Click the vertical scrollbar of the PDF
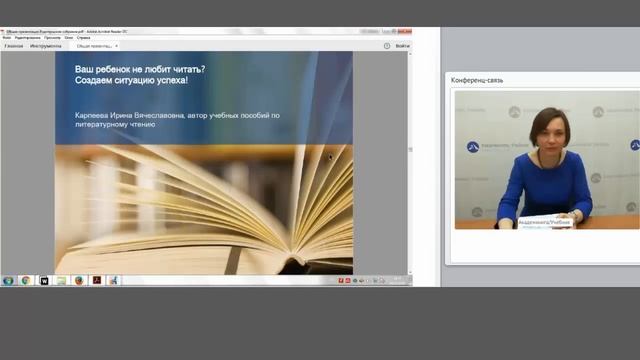The image size is (640, 360). pos(410,163)
